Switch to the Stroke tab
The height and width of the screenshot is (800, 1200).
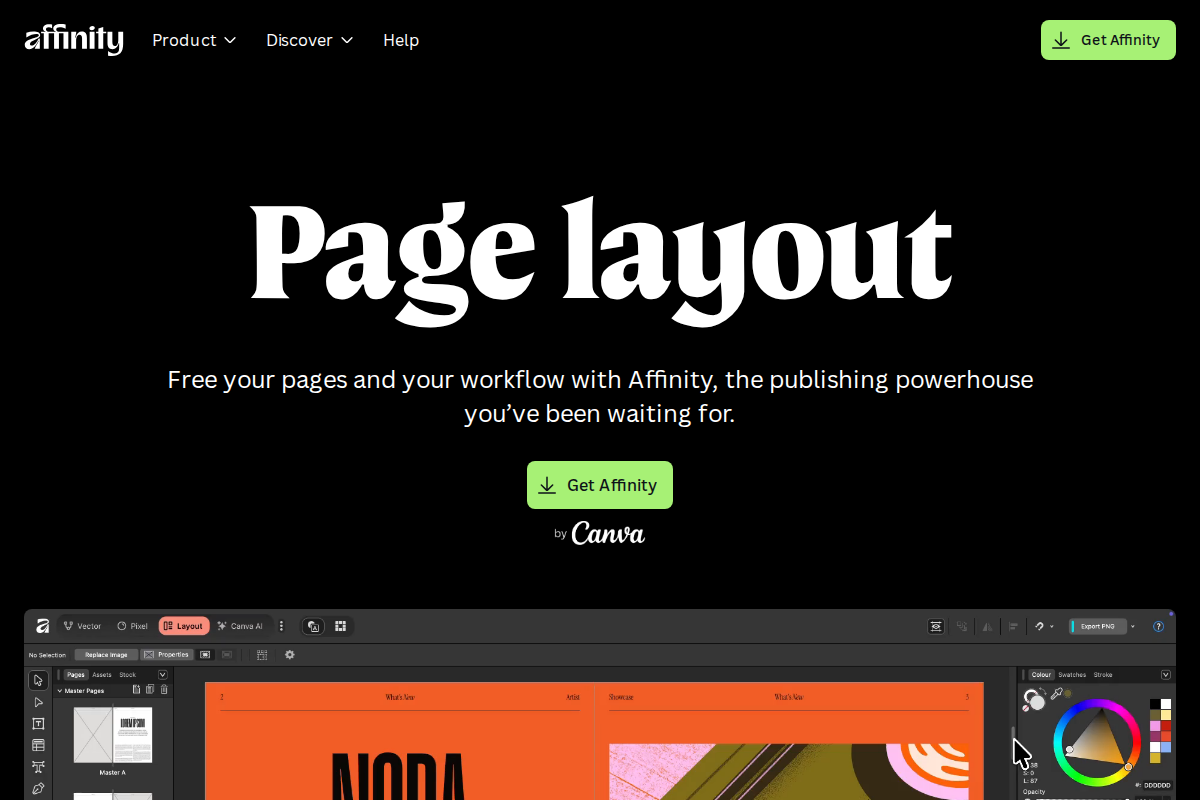tap(1103, 675)
